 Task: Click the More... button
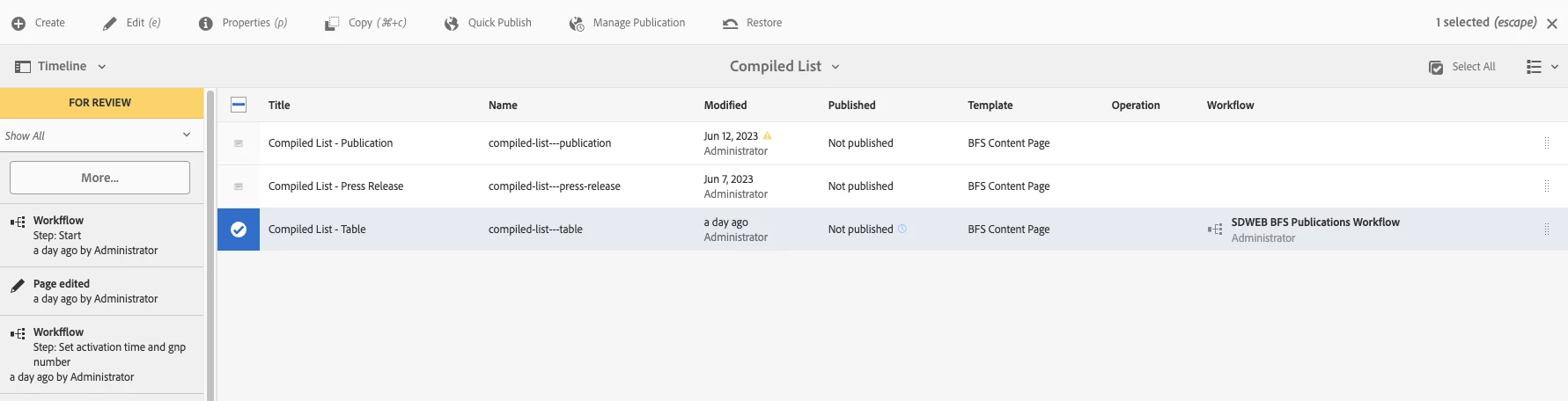[x=99, y=178]
